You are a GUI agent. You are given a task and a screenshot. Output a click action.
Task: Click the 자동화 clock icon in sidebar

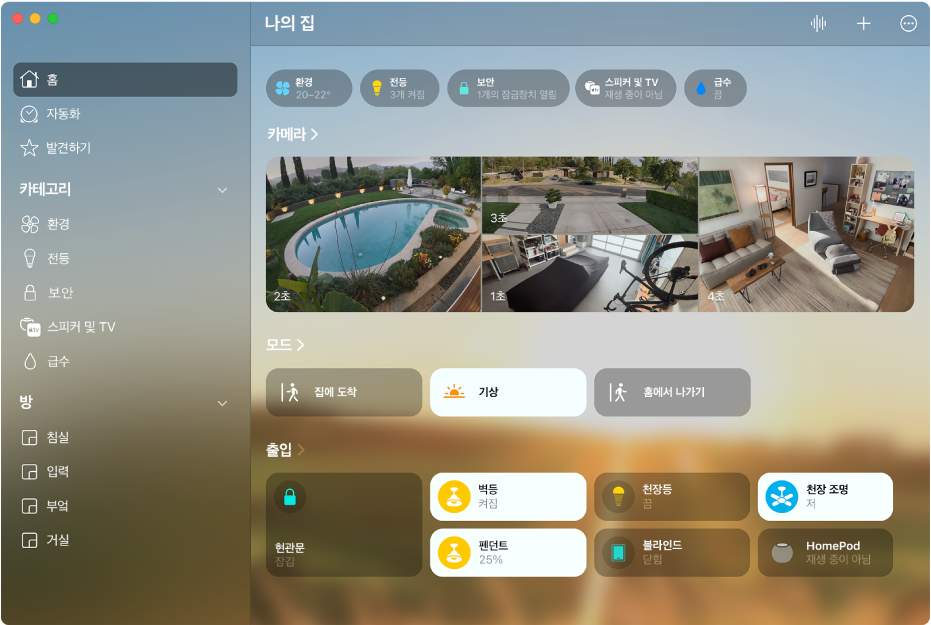(x=29, y=114)
